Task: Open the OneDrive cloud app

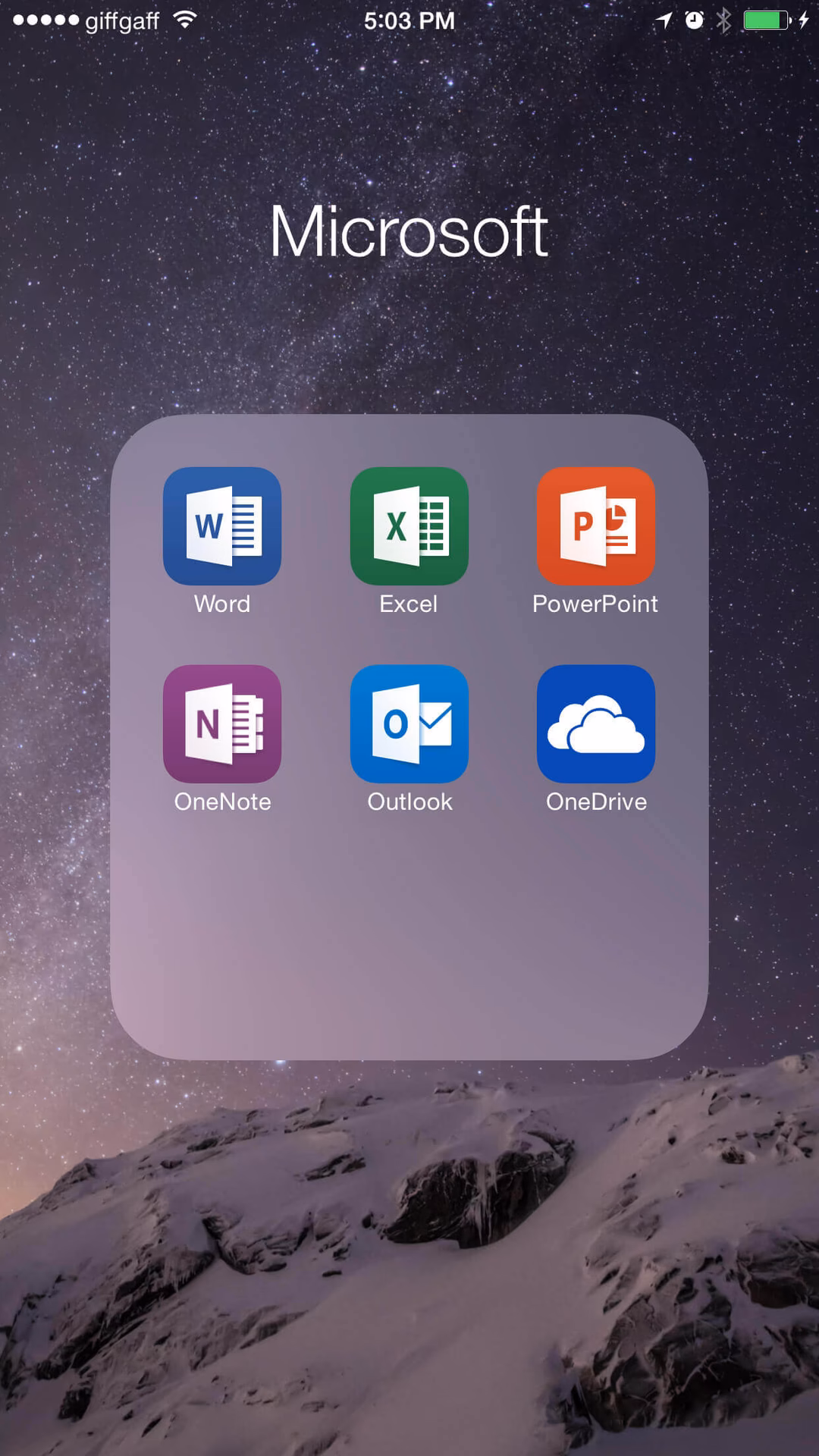Action: tap(596, 723)
